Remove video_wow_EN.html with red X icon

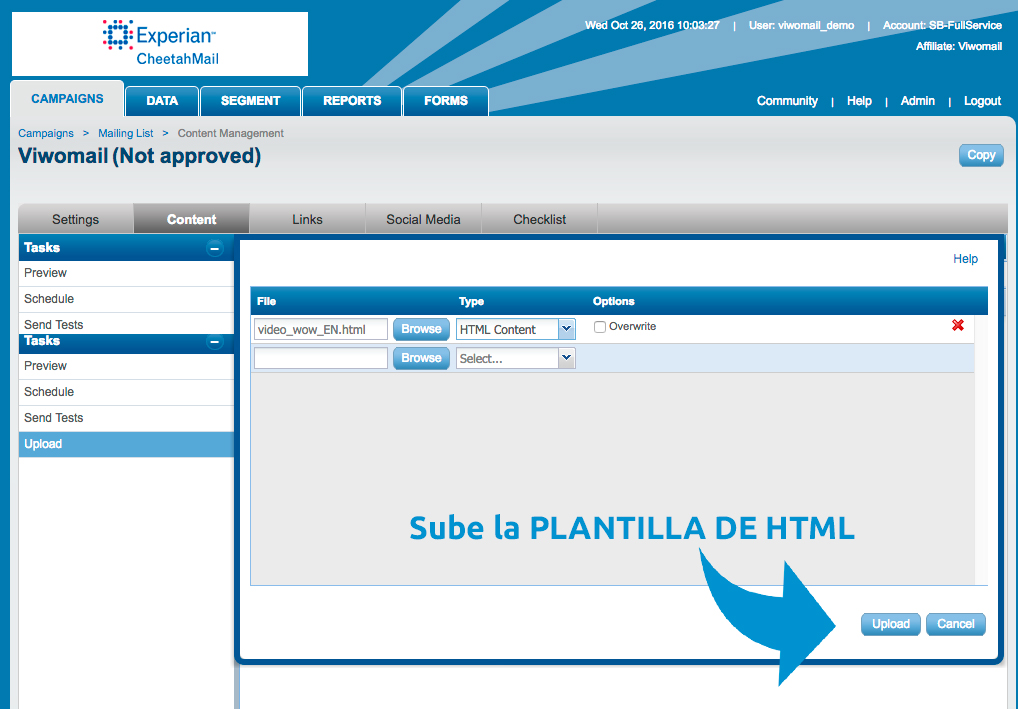(958, 326)
